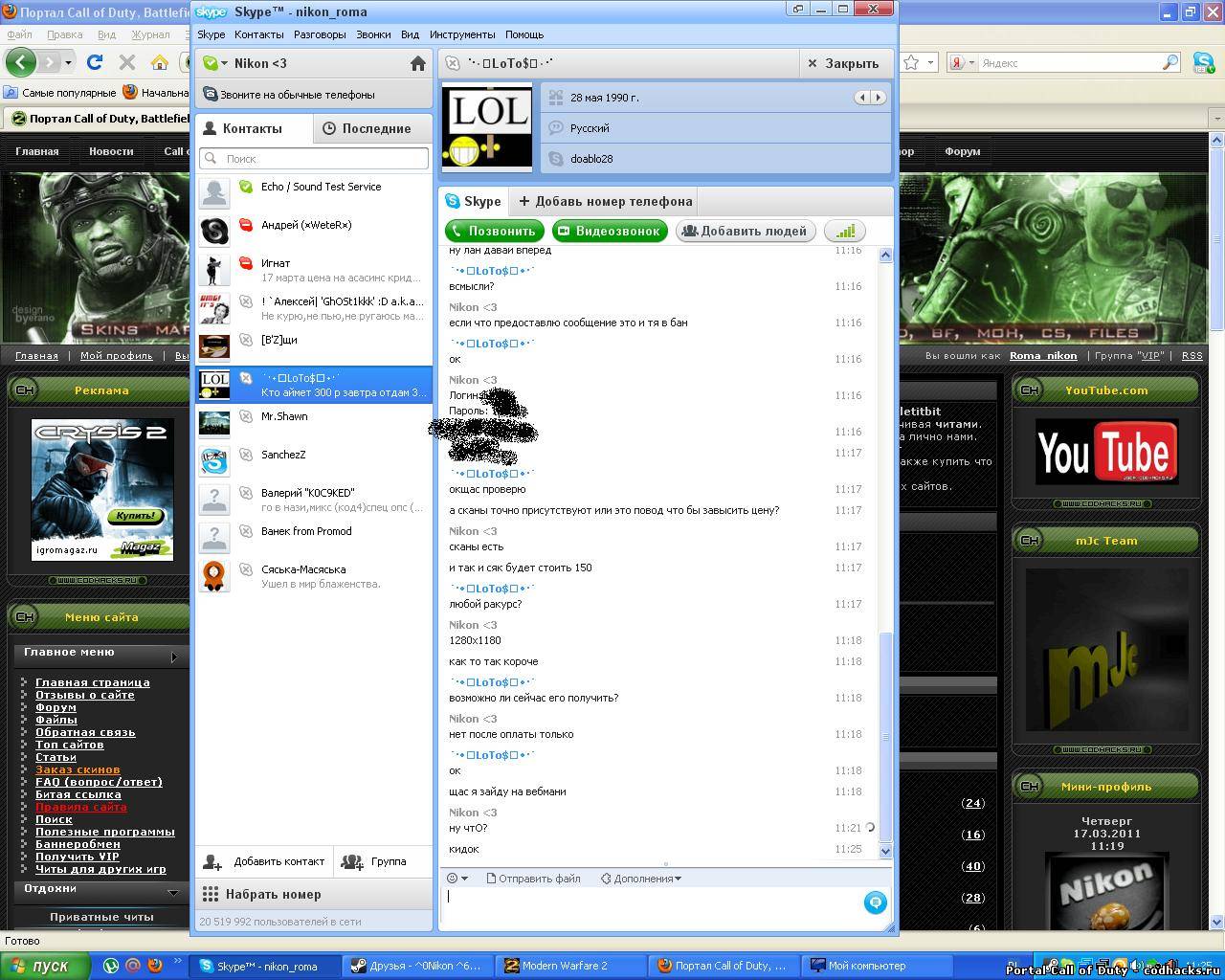Click the birthday gift icon in profile
Screen dimensions: 1225x980
point(556,98)
